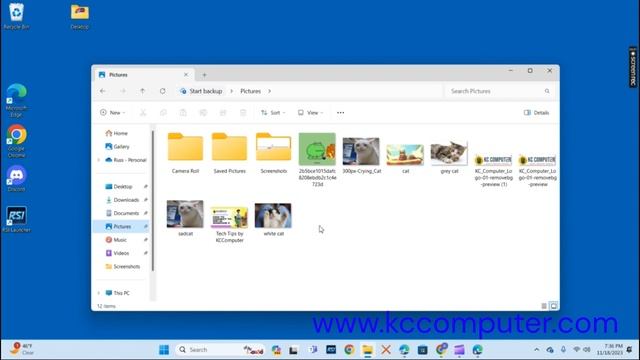Screen dimensions: 640x360
Task: Open the New item dropdown
Action: pos(113,113)
